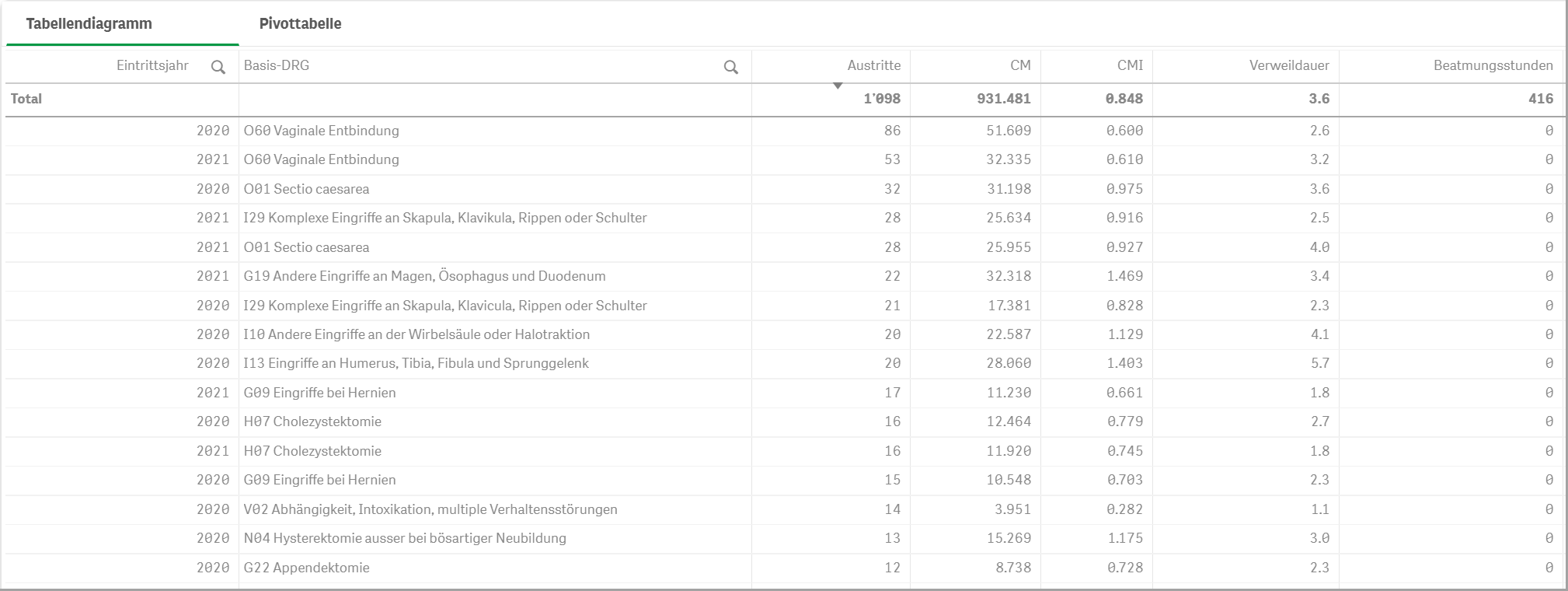Sort by the CM column header
The height and width of the screenshot is (591, 1568).
tap(1019, 65)
